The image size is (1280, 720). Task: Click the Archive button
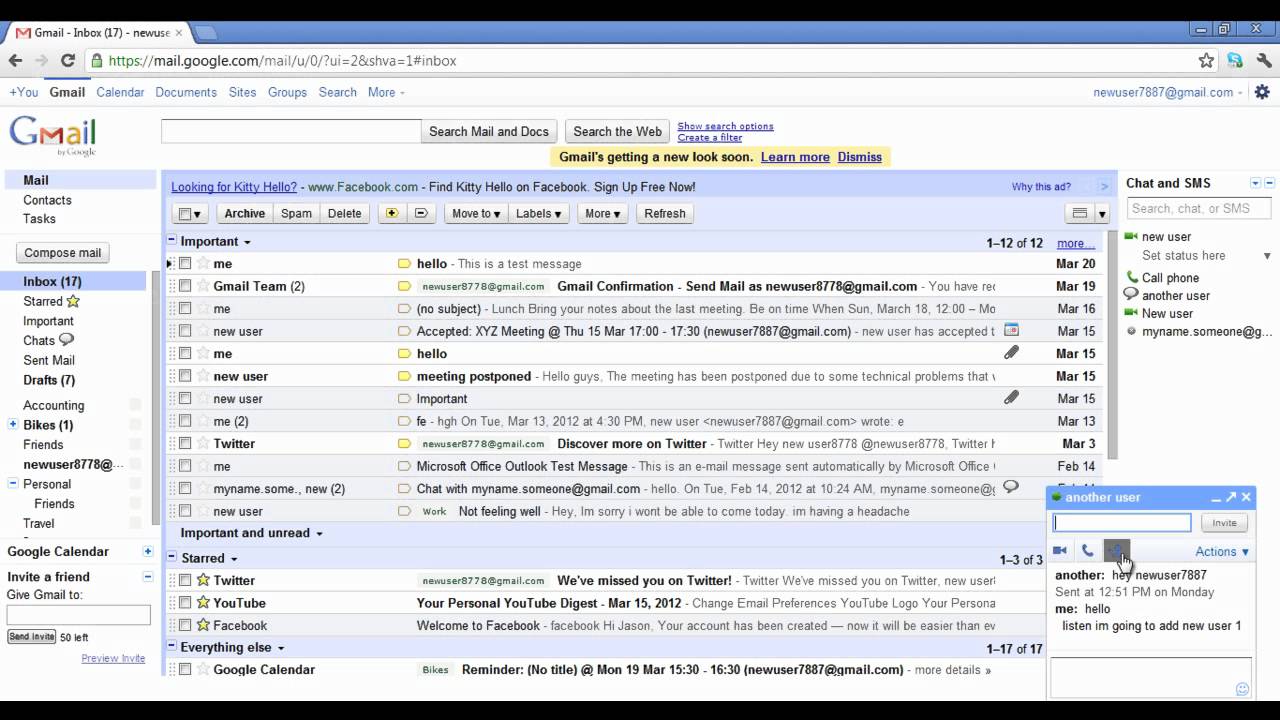[244, 213]
